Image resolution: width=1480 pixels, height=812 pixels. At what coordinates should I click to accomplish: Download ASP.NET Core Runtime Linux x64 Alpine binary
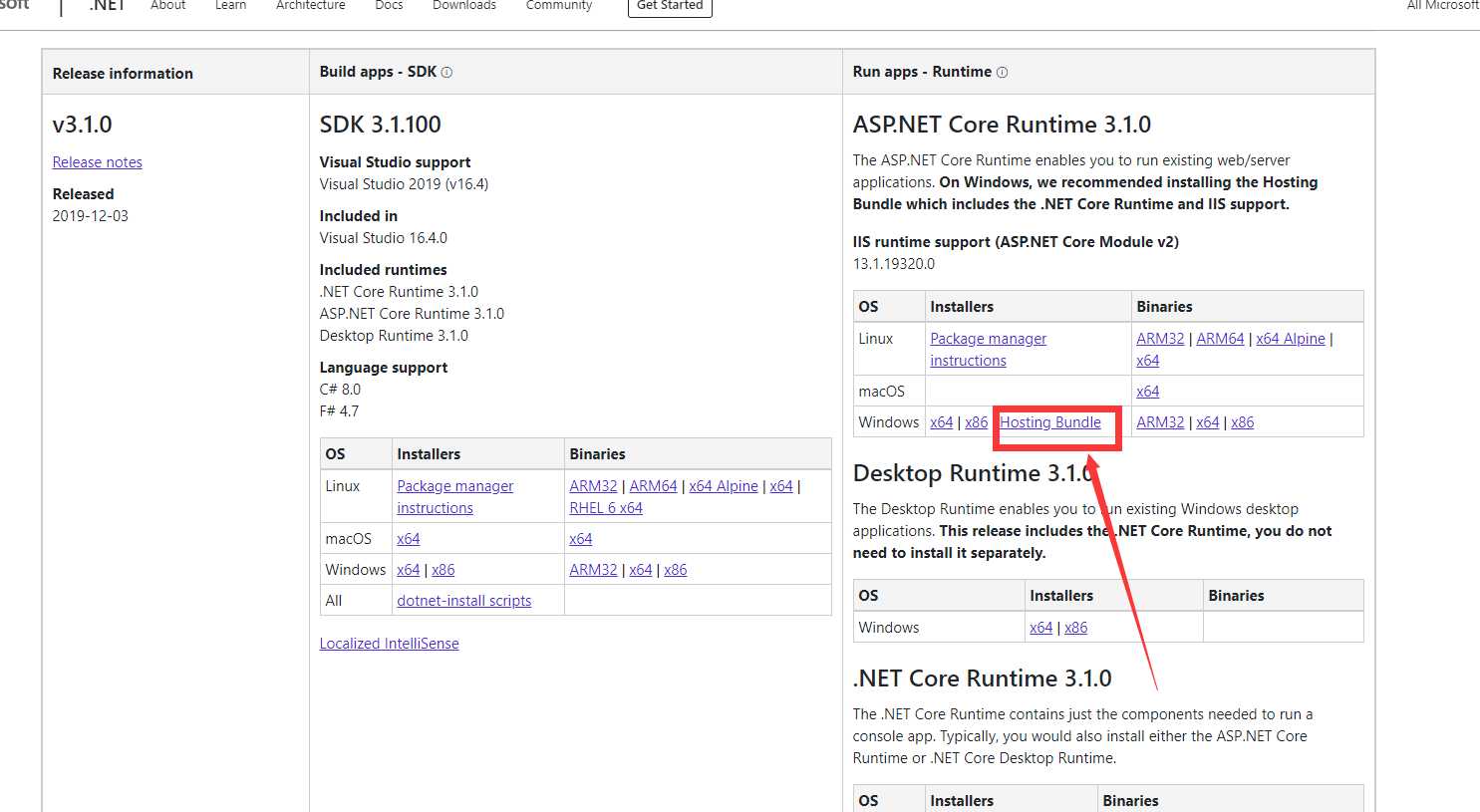click(x=1291, y=339)
